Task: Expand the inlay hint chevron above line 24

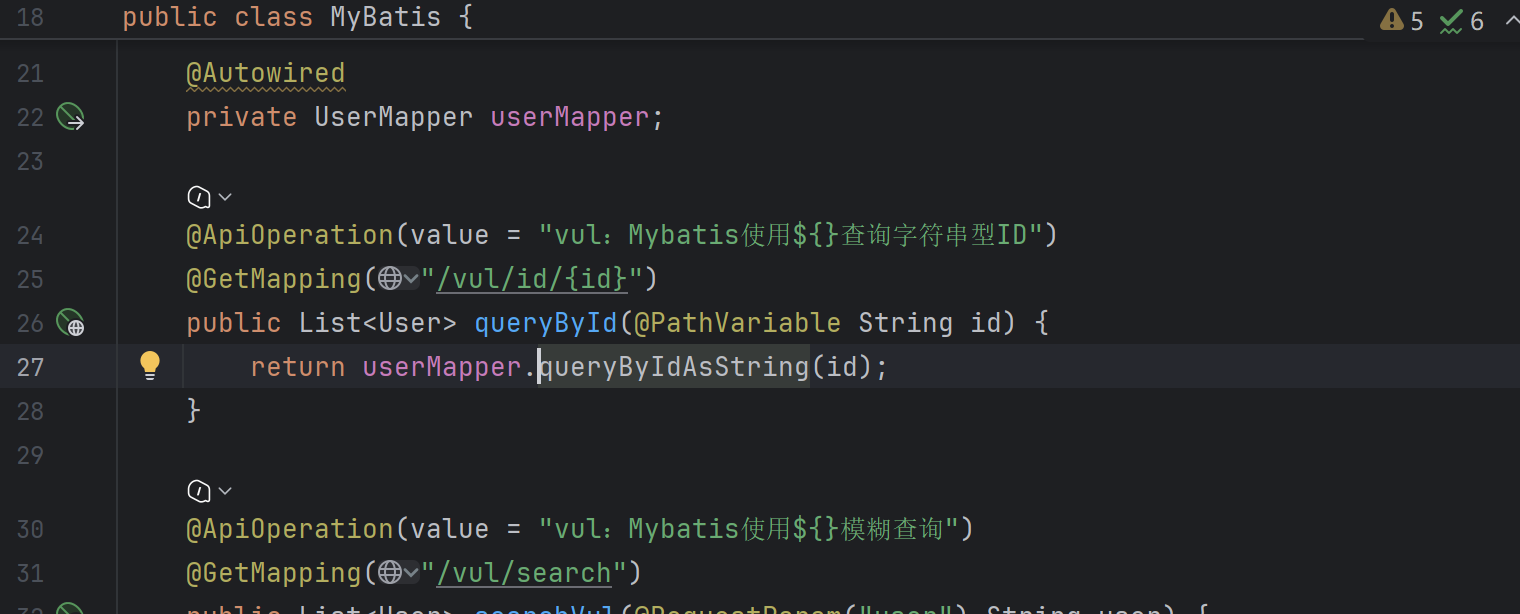Action: [225, 197]
